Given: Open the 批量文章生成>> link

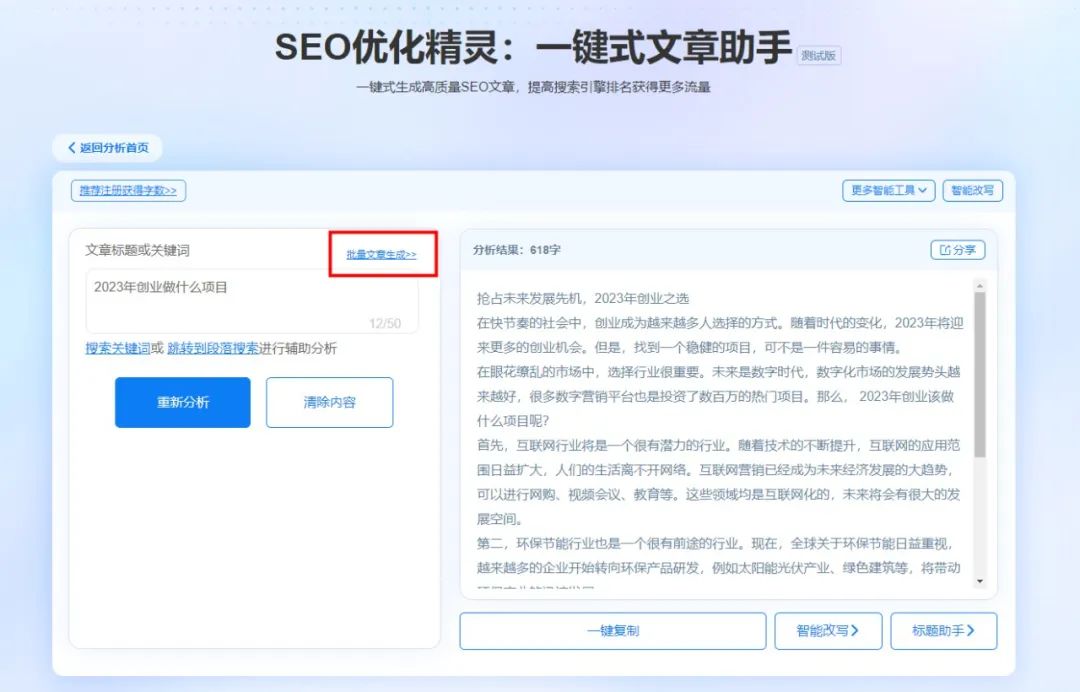Looking at the screenshot, I should [380, 253].
